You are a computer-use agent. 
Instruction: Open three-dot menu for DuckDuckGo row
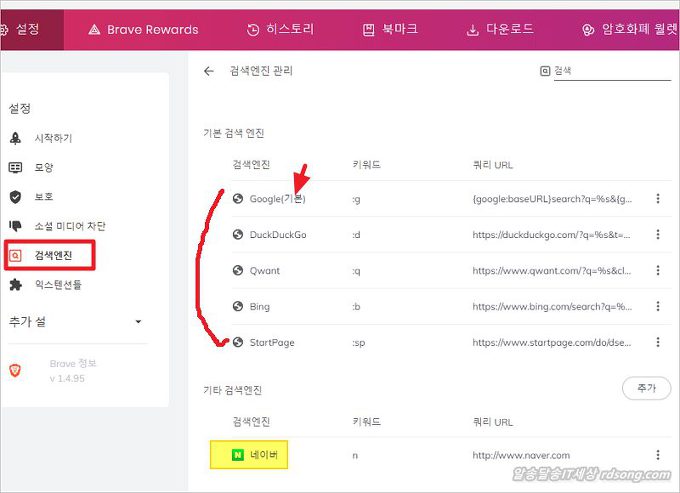(x=657, y=235)
